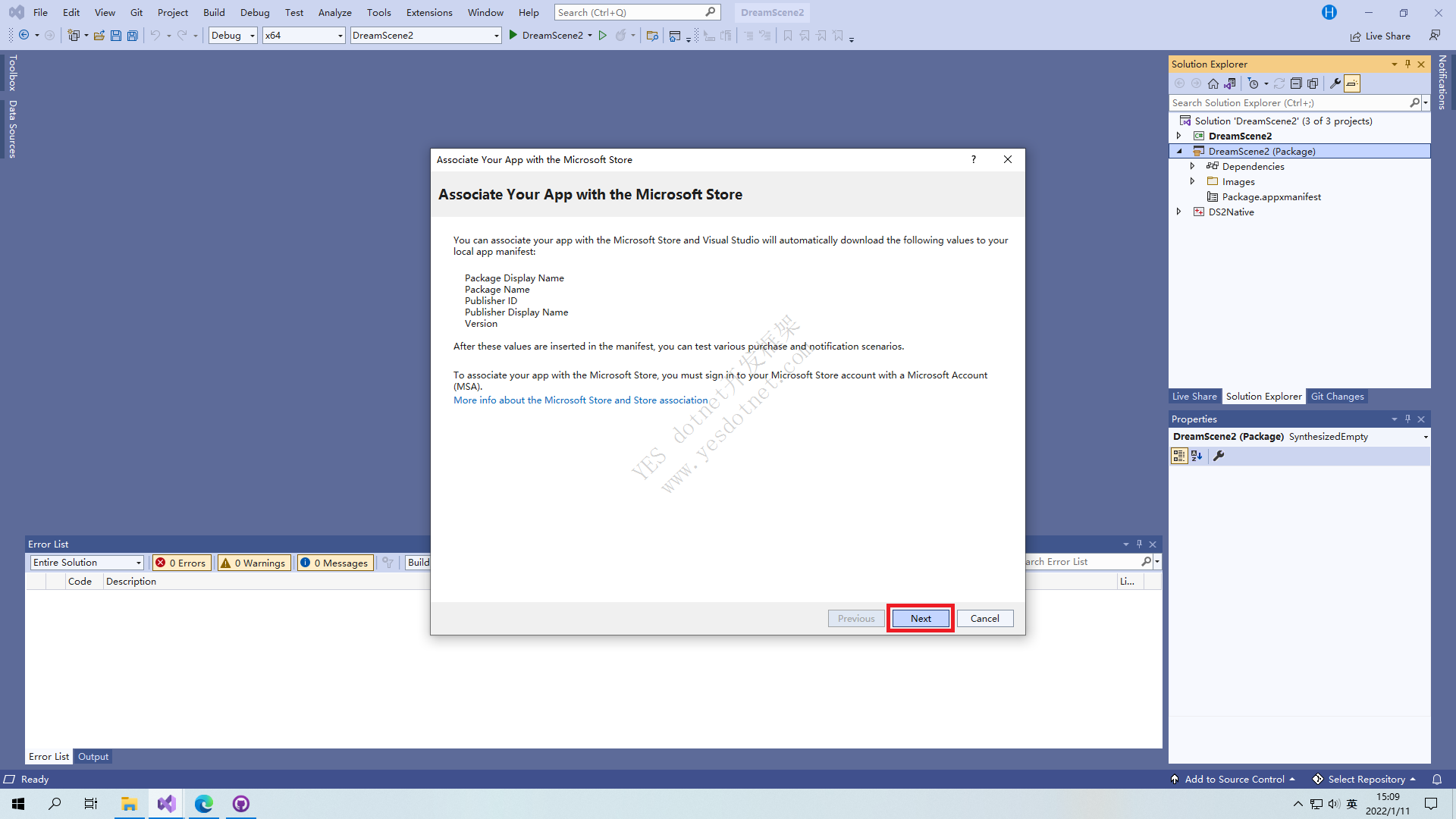Image resolution: width=1456 pixels, height=819 pixels.
Task: Click Property Pages wrench in Properties panel
Action: pos(1219,456)
